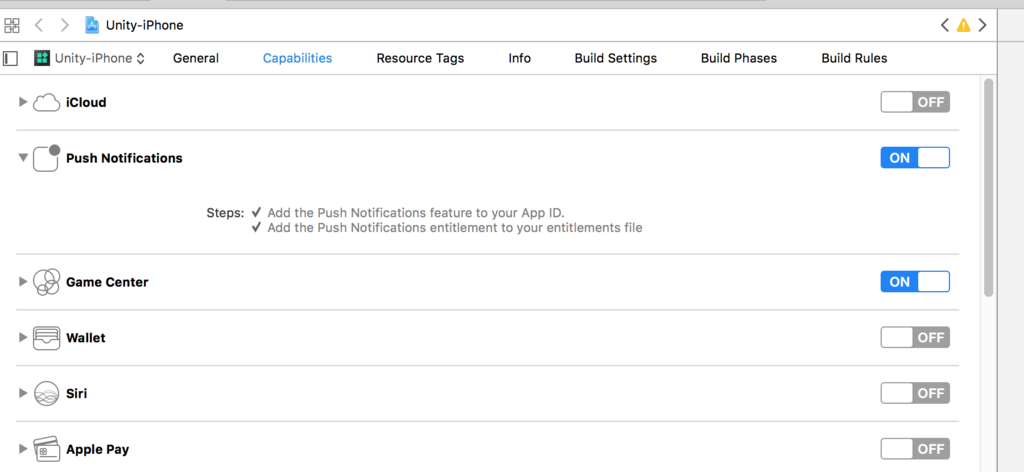Click the 'Add the Push Notifications entitlement' step

[455, 228]
